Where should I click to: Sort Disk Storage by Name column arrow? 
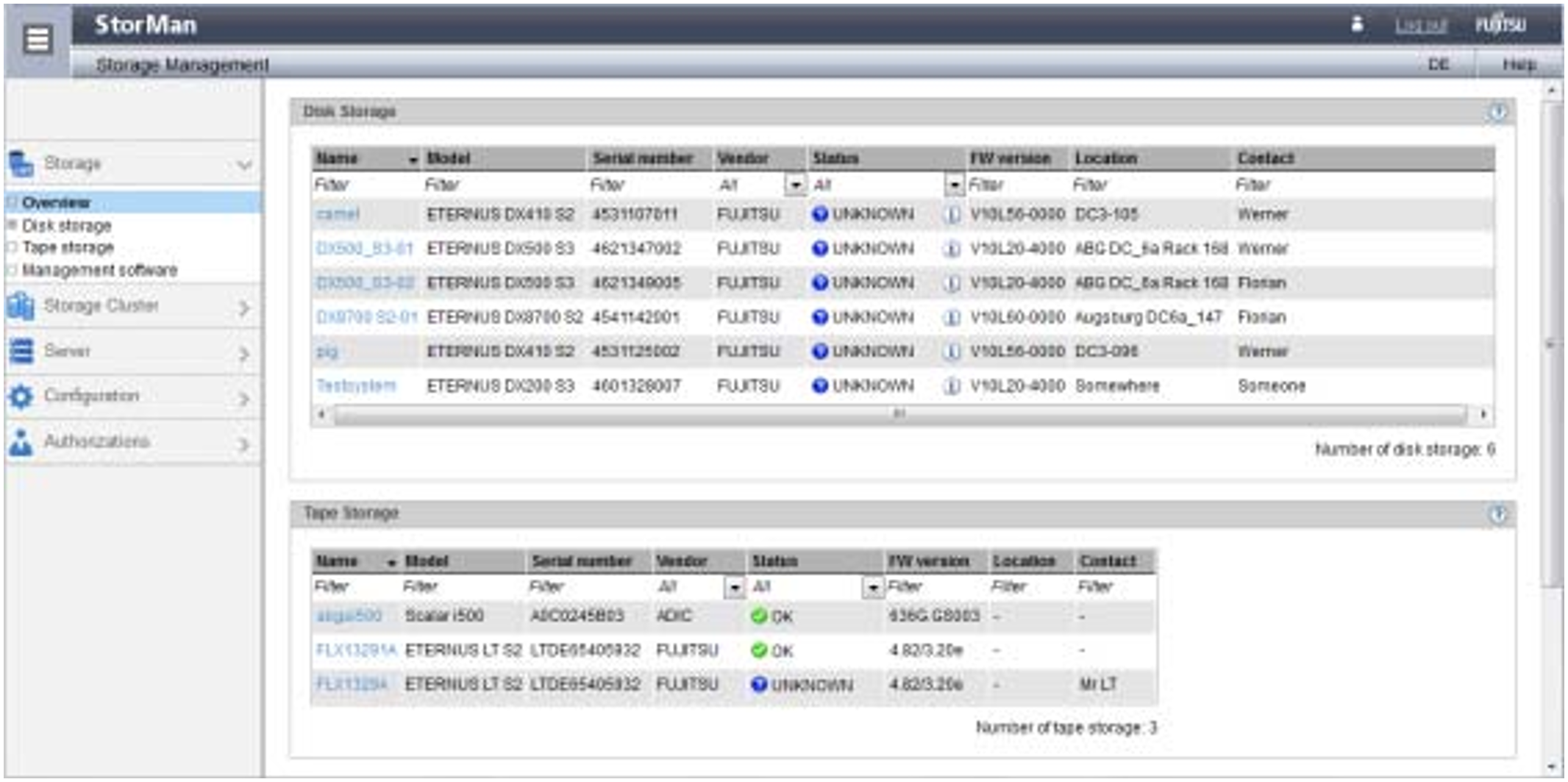coord(413,160)
